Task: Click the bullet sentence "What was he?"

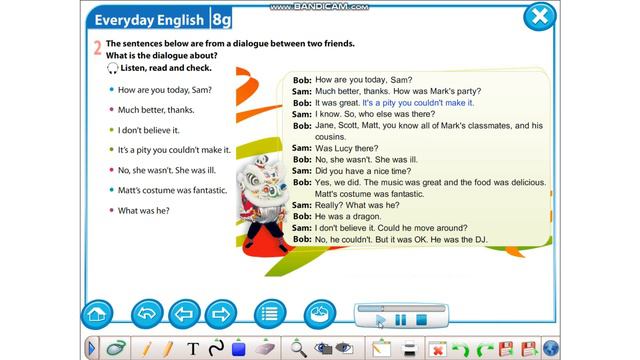Action: pyautogui.click(x=144, y=211)
